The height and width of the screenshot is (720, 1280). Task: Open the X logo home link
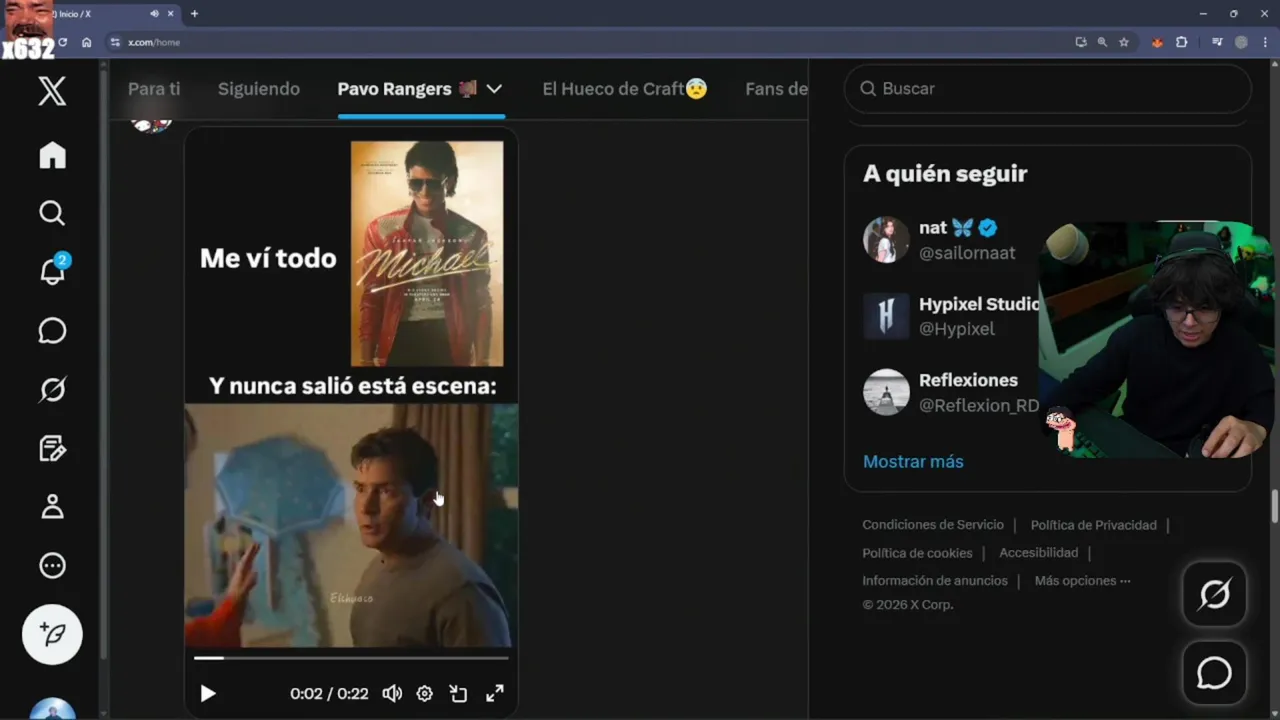pos(52,91)
